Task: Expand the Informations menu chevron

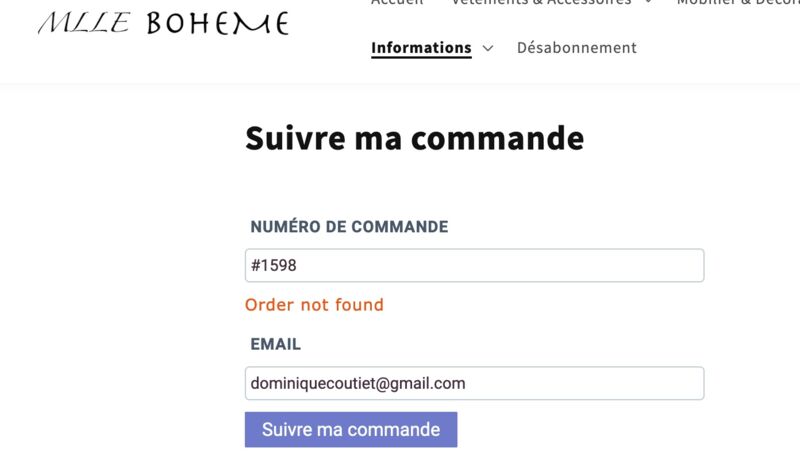Action: pos(488,48)
